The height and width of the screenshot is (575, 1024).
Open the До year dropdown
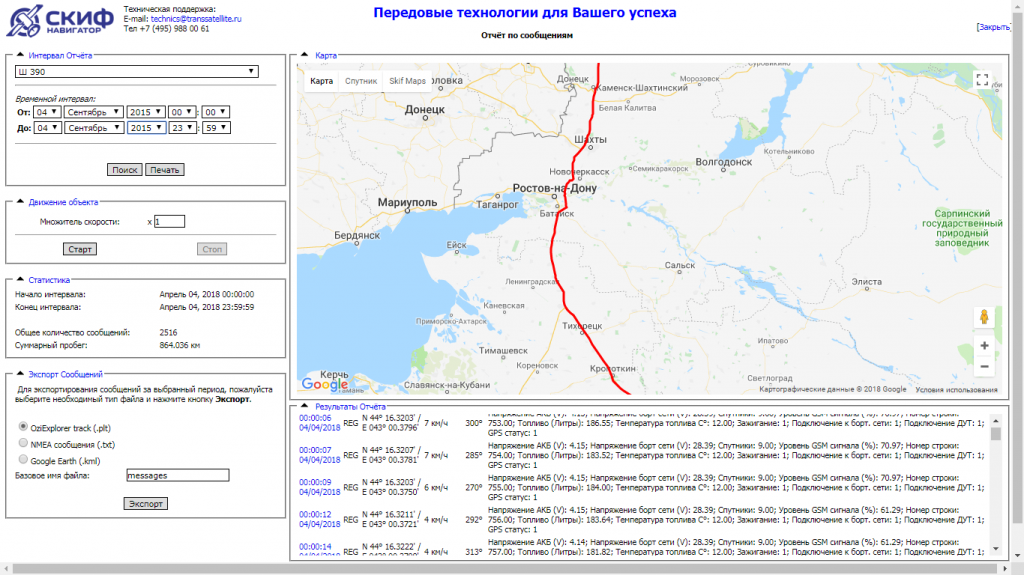click(146, 127)
